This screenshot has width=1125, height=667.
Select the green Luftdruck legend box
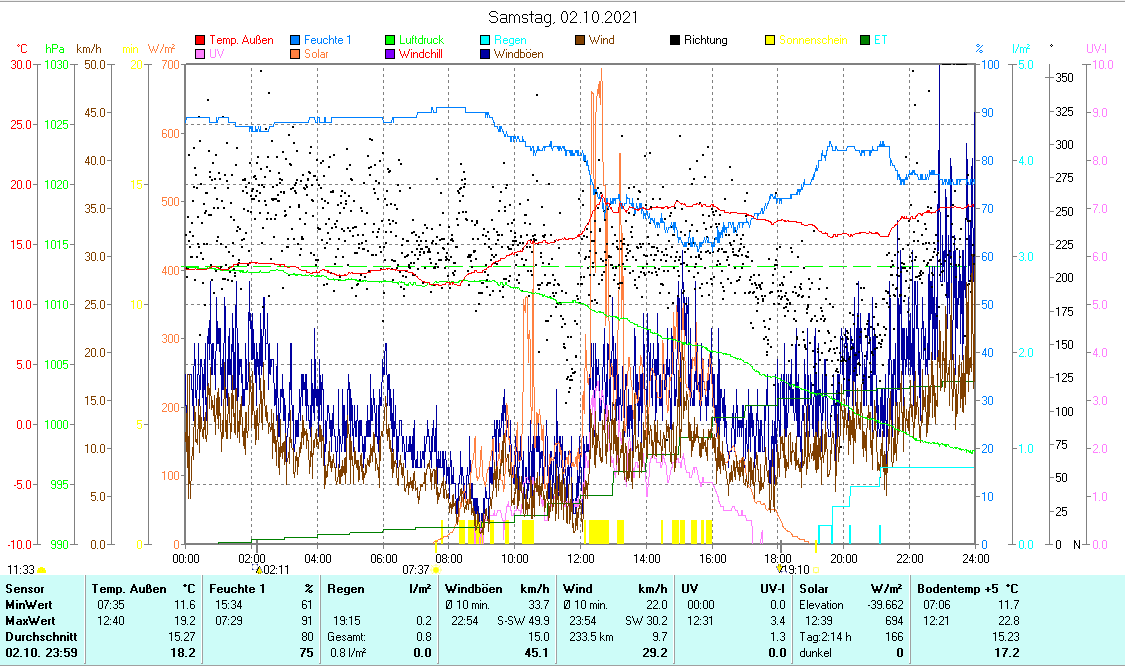(x=391, y=40)
